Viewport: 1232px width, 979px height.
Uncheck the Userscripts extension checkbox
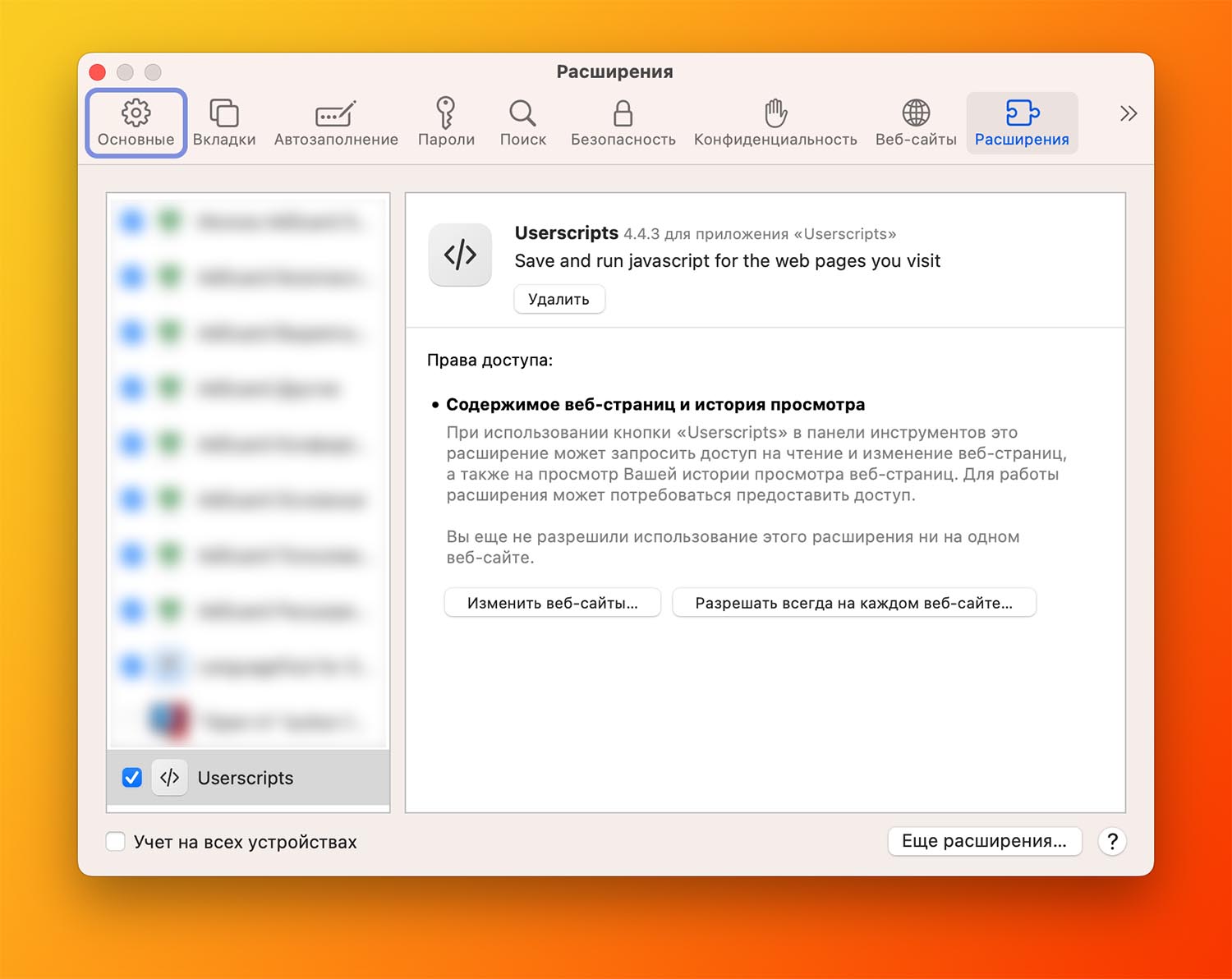[x=131, y=777]
